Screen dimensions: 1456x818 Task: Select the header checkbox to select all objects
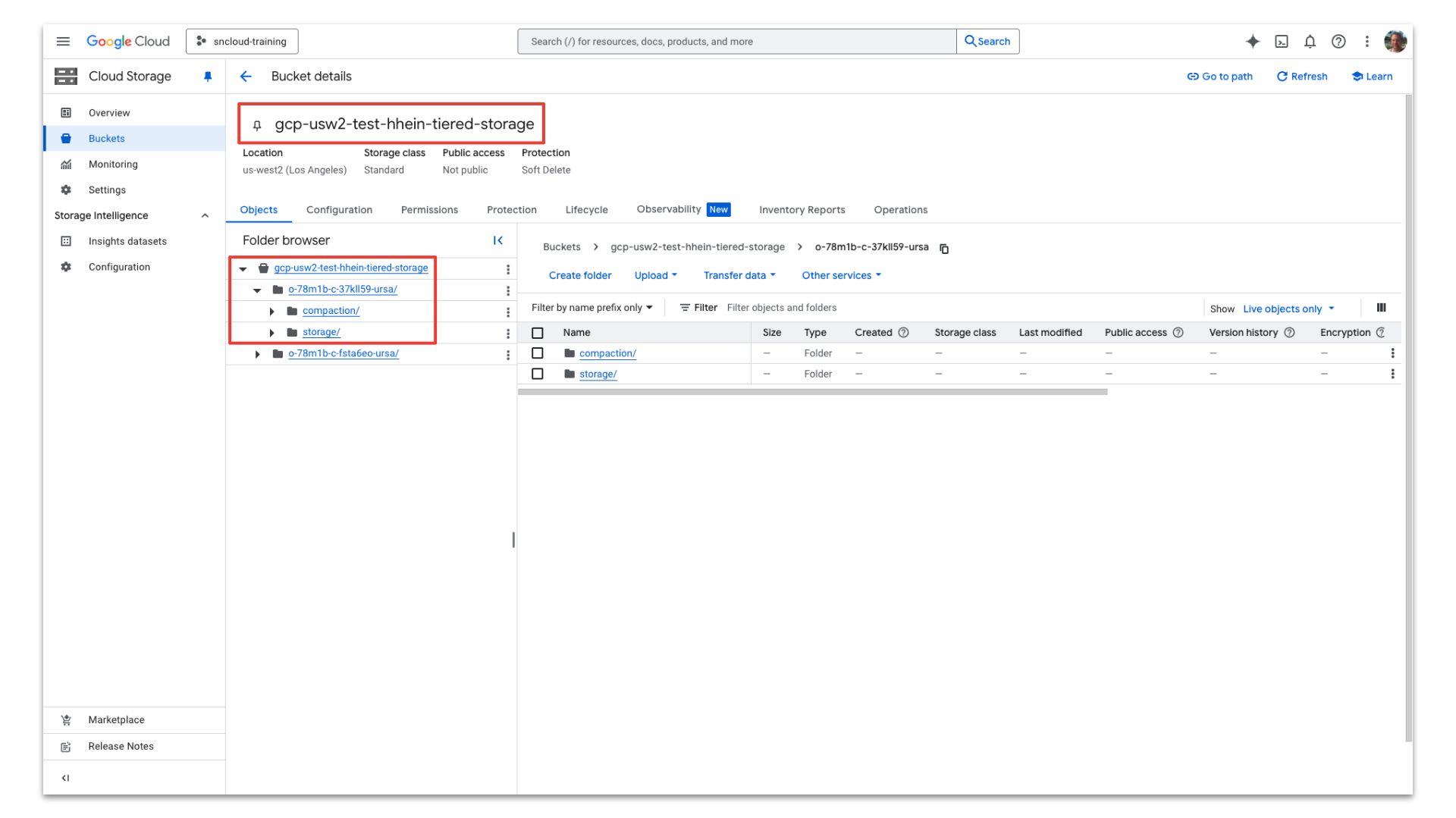pyautogui.click(x=538, y=332)
